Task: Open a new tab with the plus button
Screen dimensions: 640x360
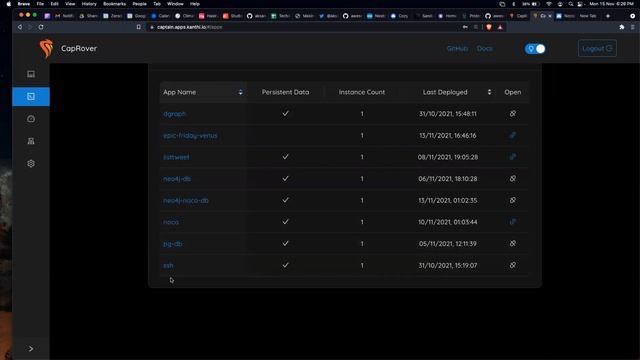Action: point(608,16)
